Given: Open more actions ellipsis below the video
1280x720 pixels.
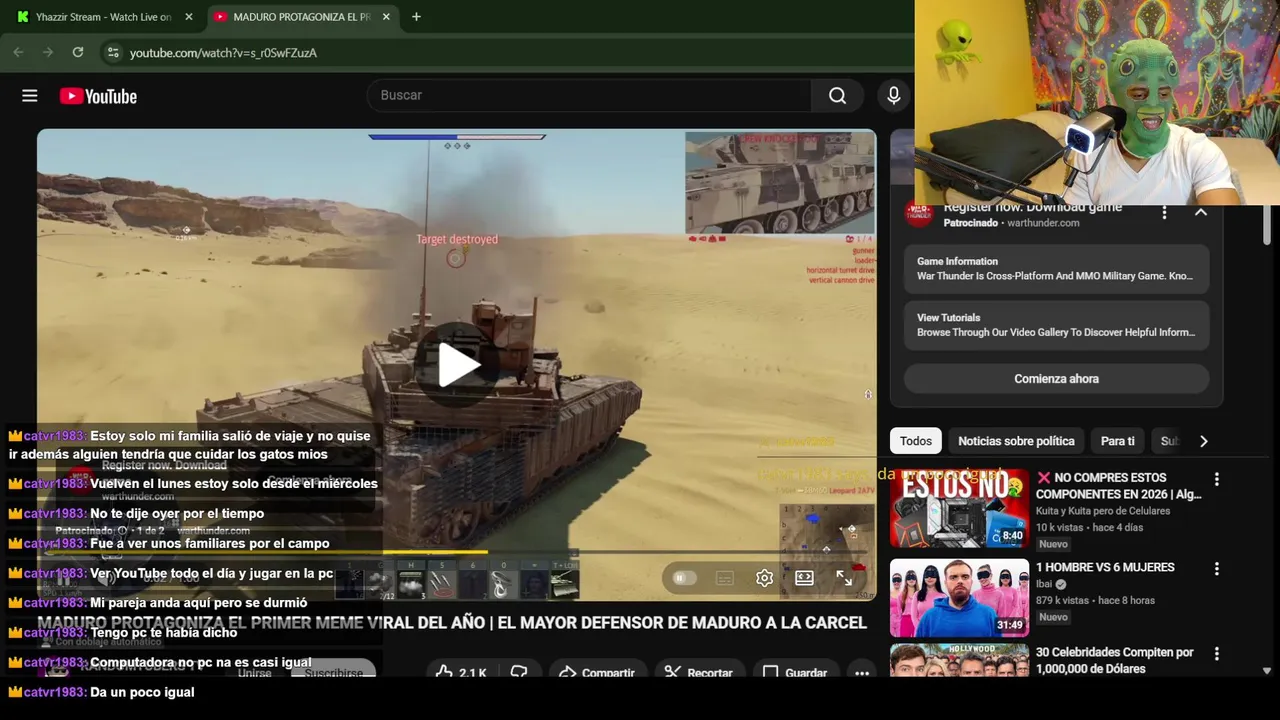Looking at the screenshot, I should pos(861,673).
